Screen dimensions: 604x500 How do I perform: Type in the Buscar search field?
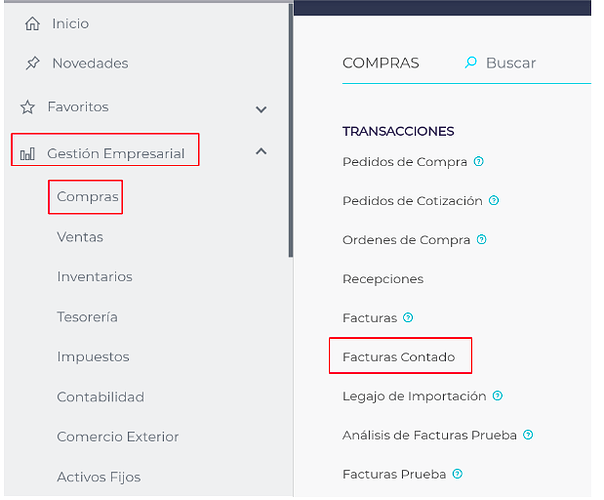tap(520, 63)
